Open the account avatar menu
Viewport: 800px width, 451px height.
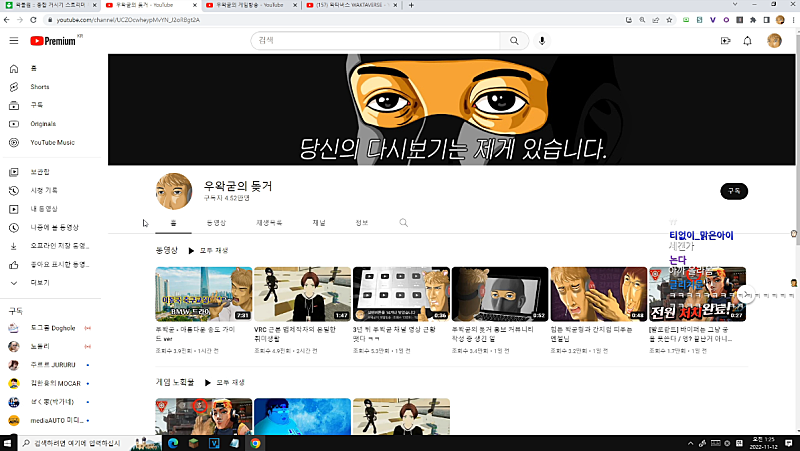tap(774, 41)
